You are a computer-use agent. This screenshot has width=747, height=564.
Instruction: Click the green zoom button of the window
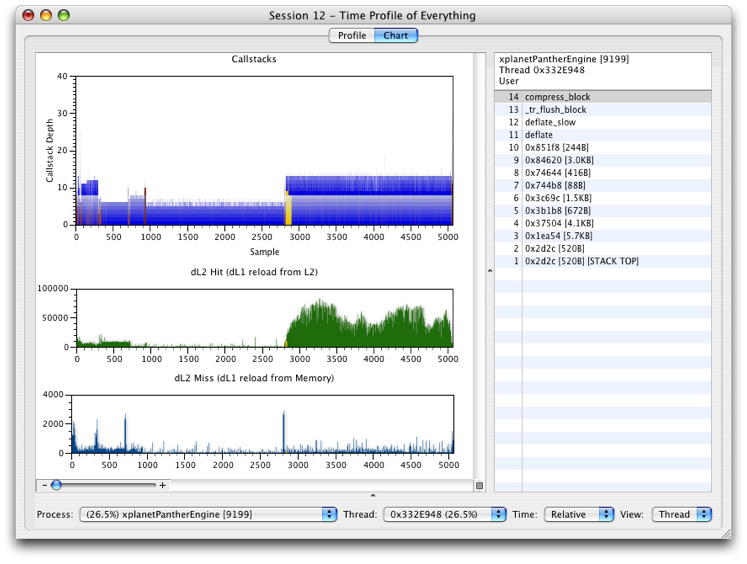tap(64, 16)
